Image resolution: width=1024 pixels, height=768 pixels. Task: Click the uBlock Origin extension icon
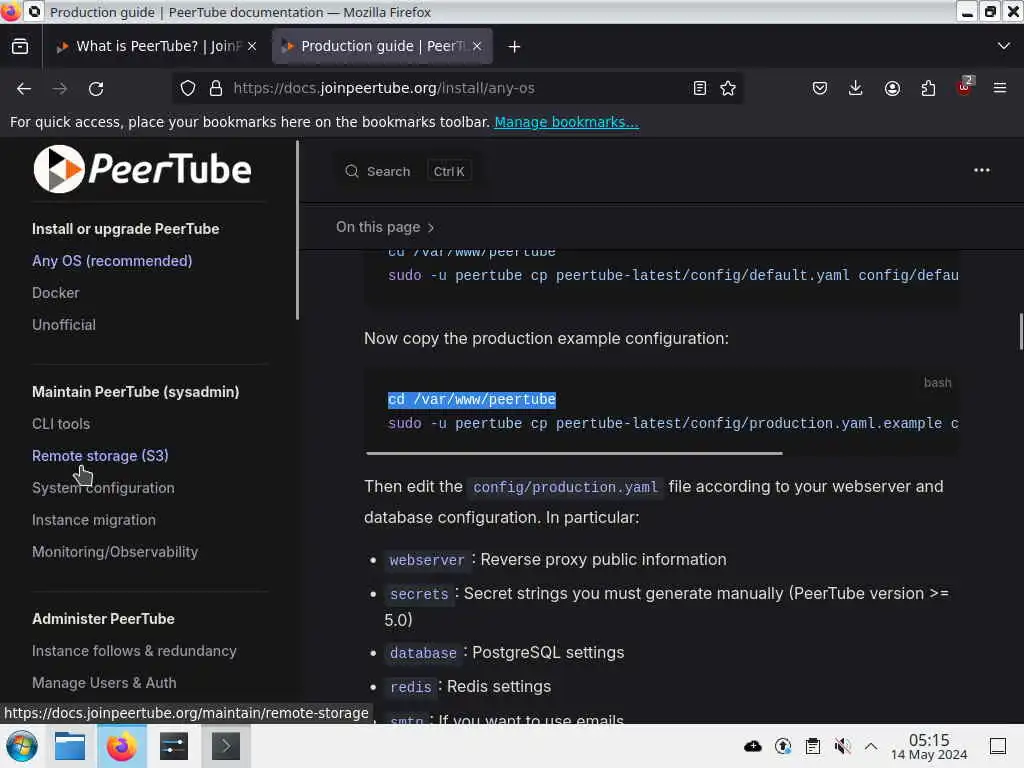(964, 87)
